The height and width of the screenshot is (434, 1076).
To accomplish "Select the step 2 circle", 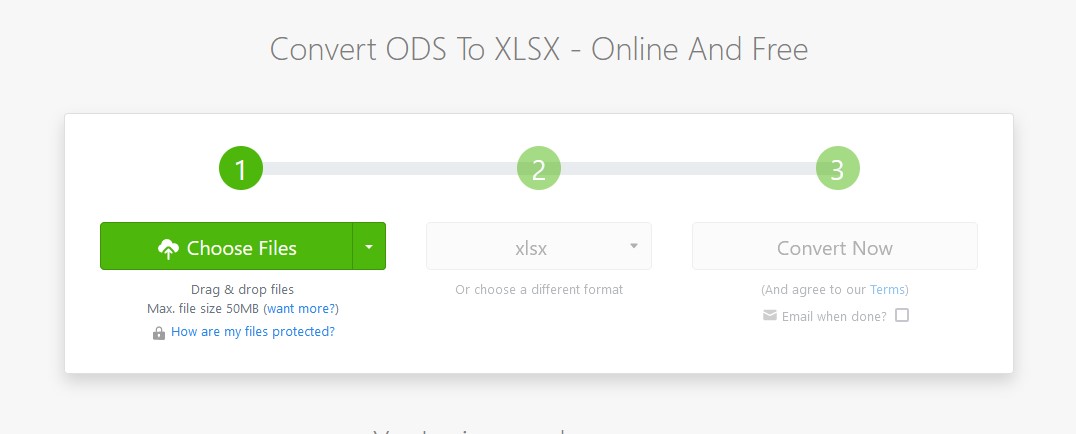I will tap(539, 168).
